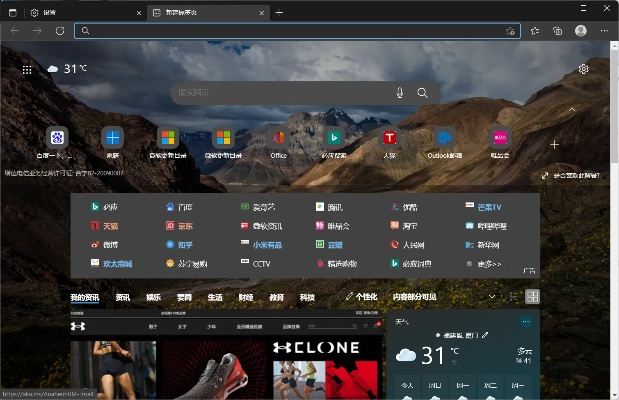Image resolution: width=619 pixels, height=400 pixels.
Task: Open the Collections toolbar icon
Action: point(557,31)
